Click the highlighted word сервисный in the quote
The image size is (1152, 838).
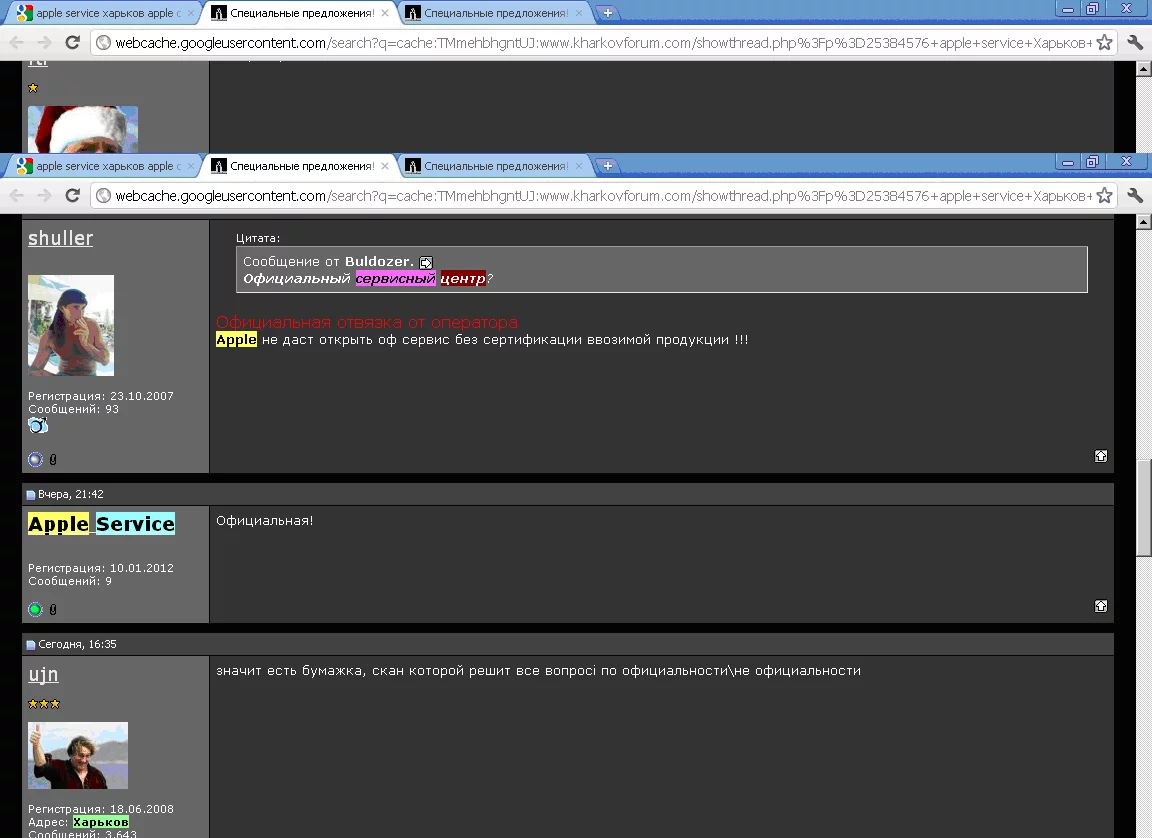(x=395, y=278)
